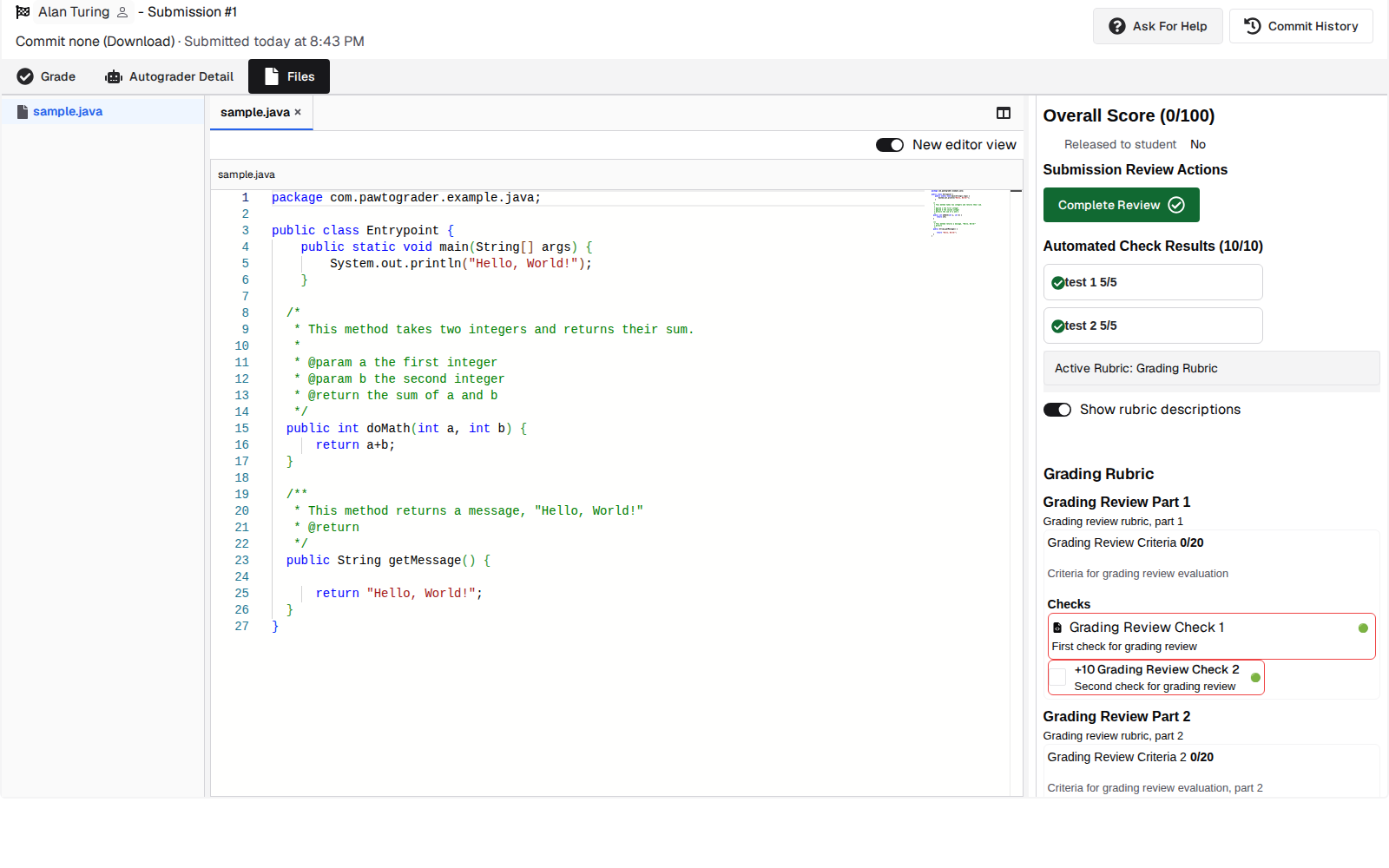Click the 'Grading Review Criteria 0/20' text
This screenshot has height=868, width=1389.
point(1125,542)
